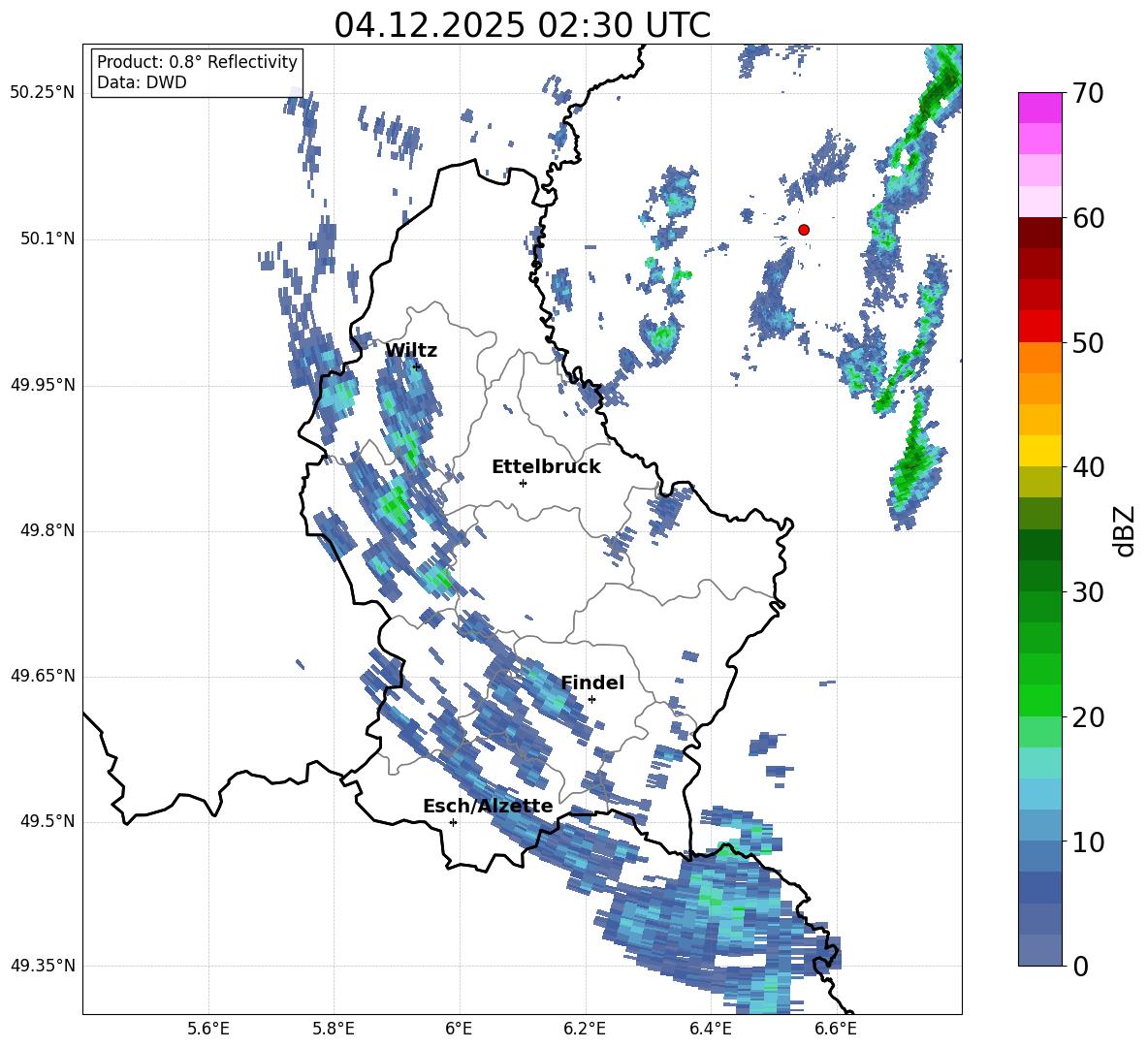The image size is (1148, 1048).
Task: Click the colorbar tick label 70
Action: 1089,93
